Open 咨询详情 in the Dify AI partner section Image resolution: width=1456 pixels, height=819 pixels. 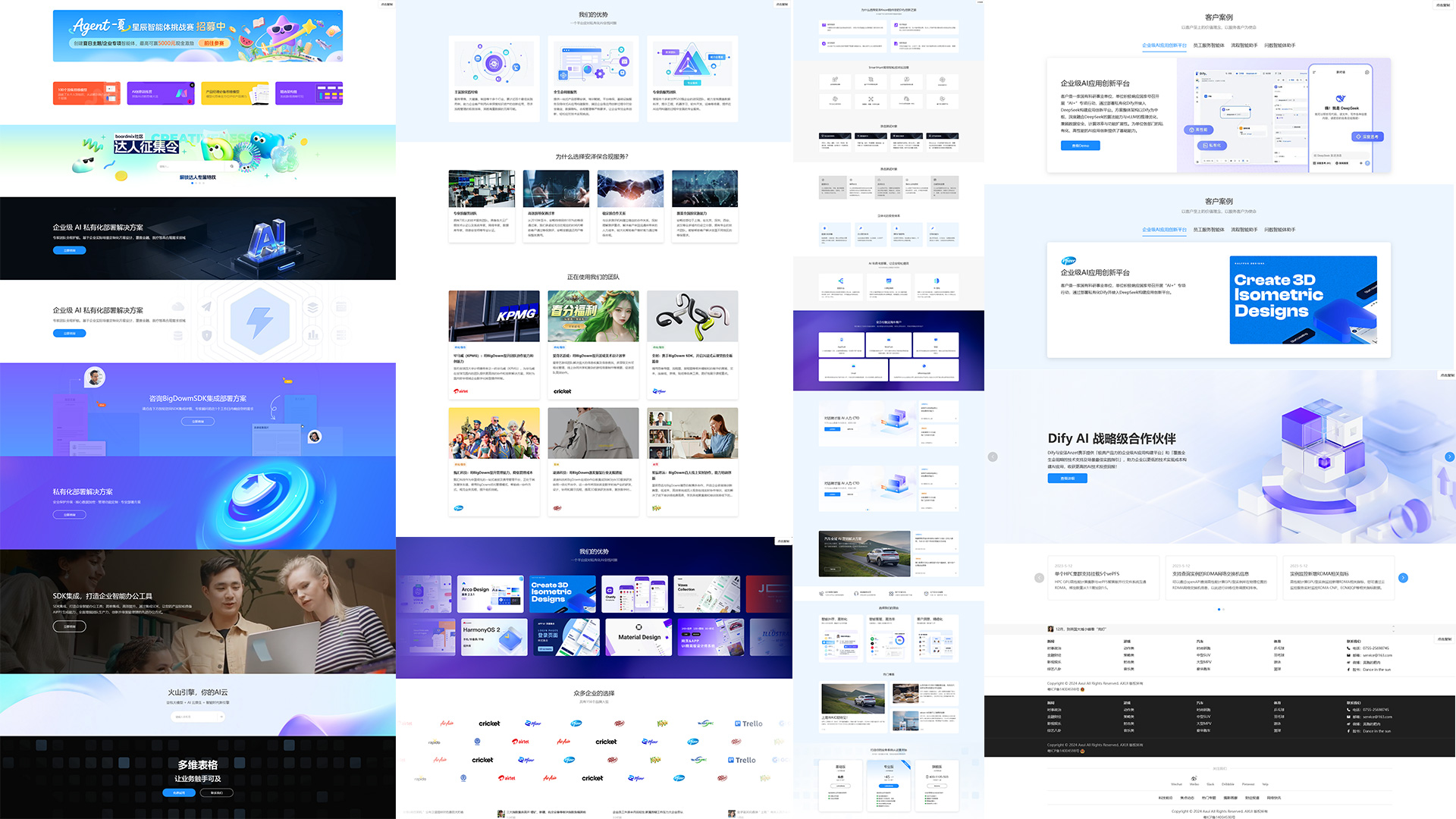(x=1067, y=478)
